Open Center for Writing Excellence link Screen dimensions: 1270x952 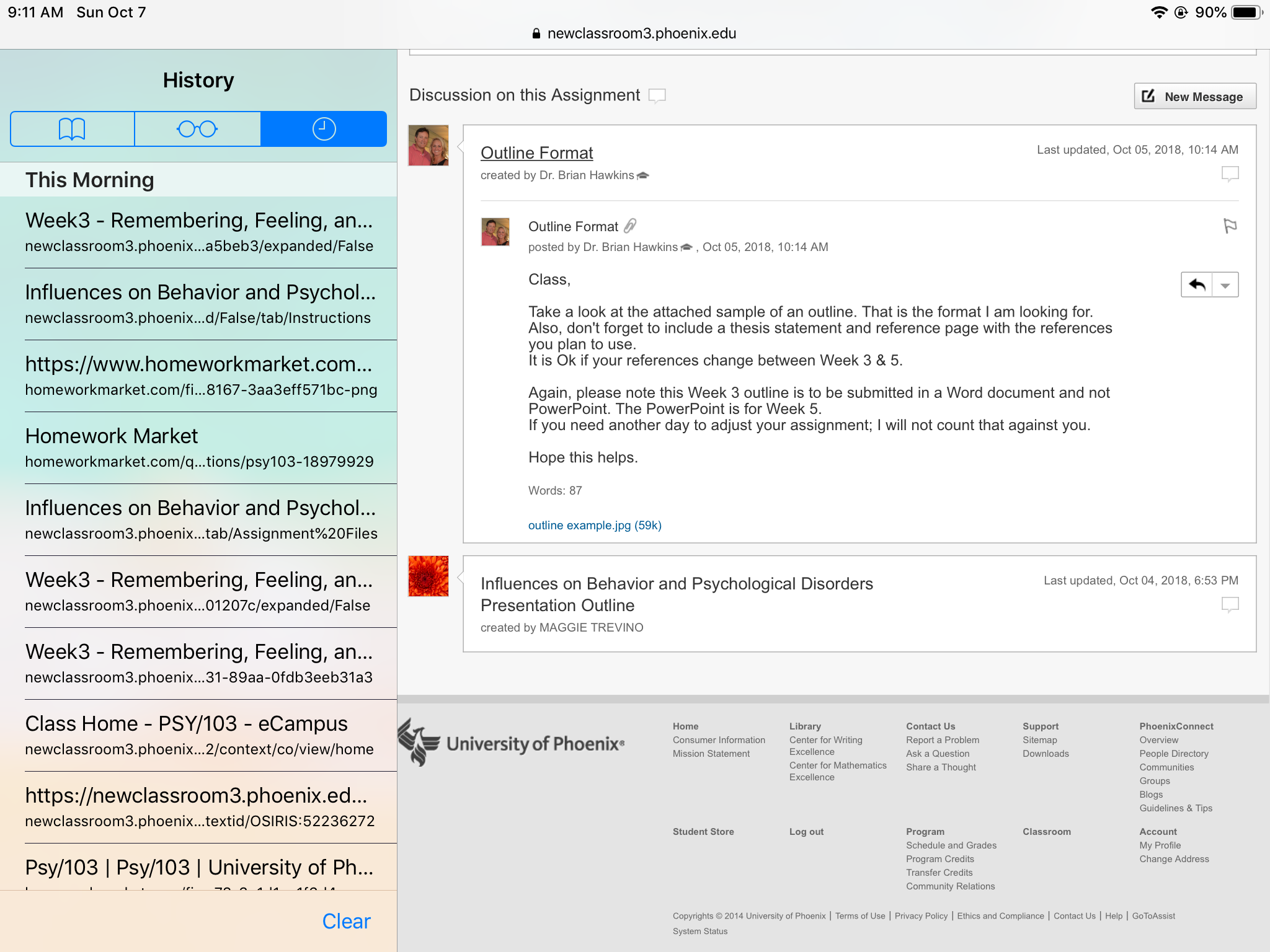(826, 746)
